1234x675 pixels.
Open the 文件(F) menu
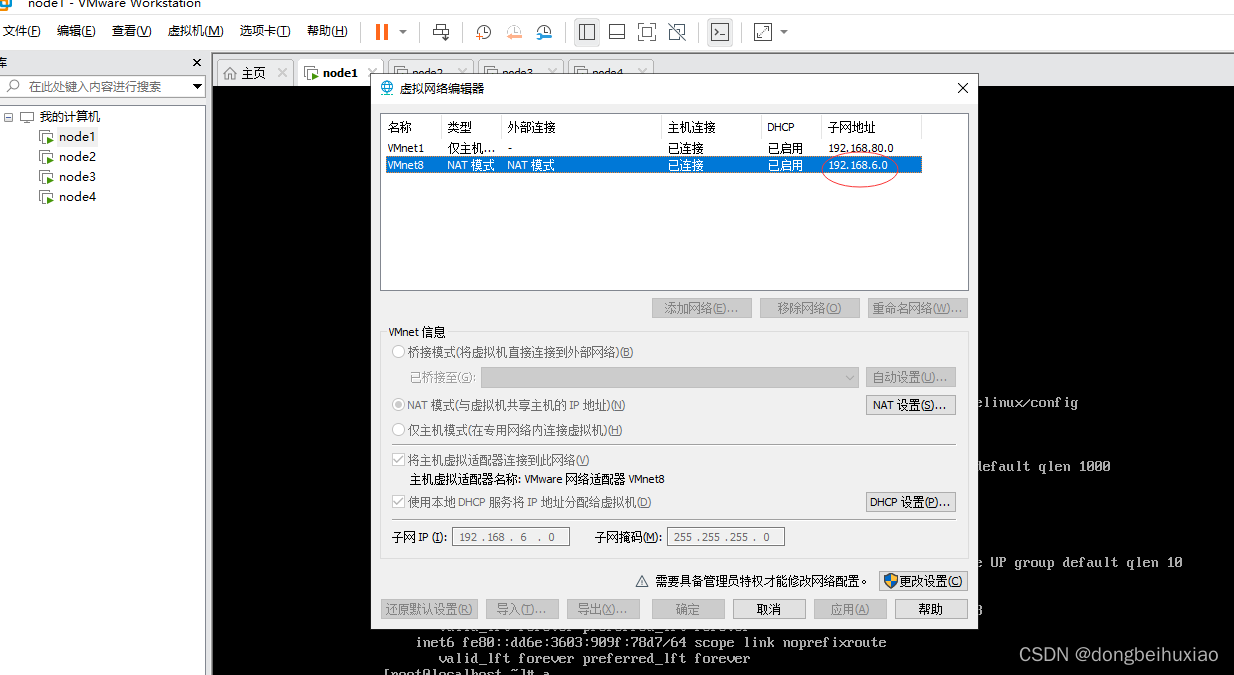tap(21, 31)
